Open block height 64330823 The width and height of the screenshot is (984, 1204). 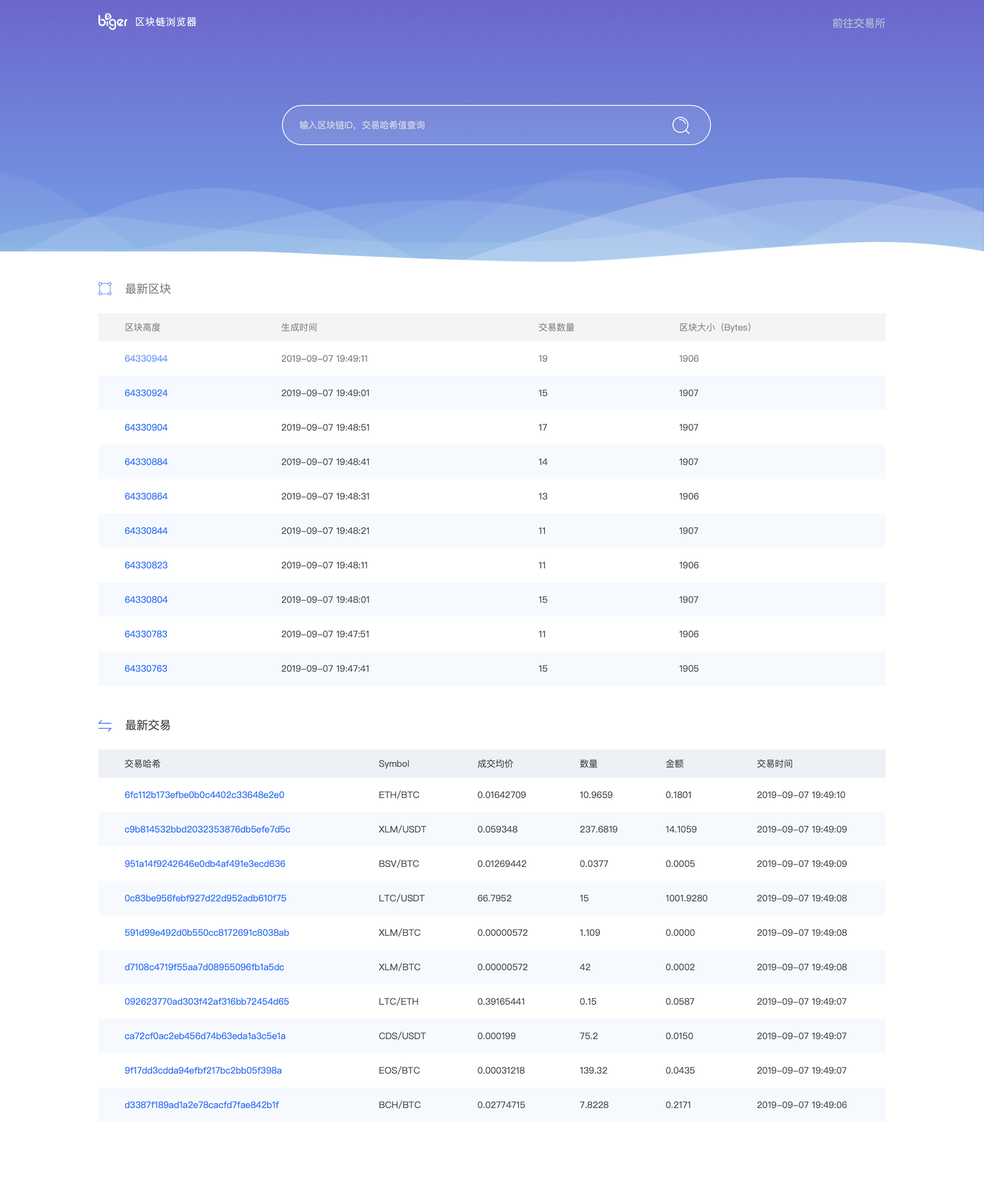point(146,565)
